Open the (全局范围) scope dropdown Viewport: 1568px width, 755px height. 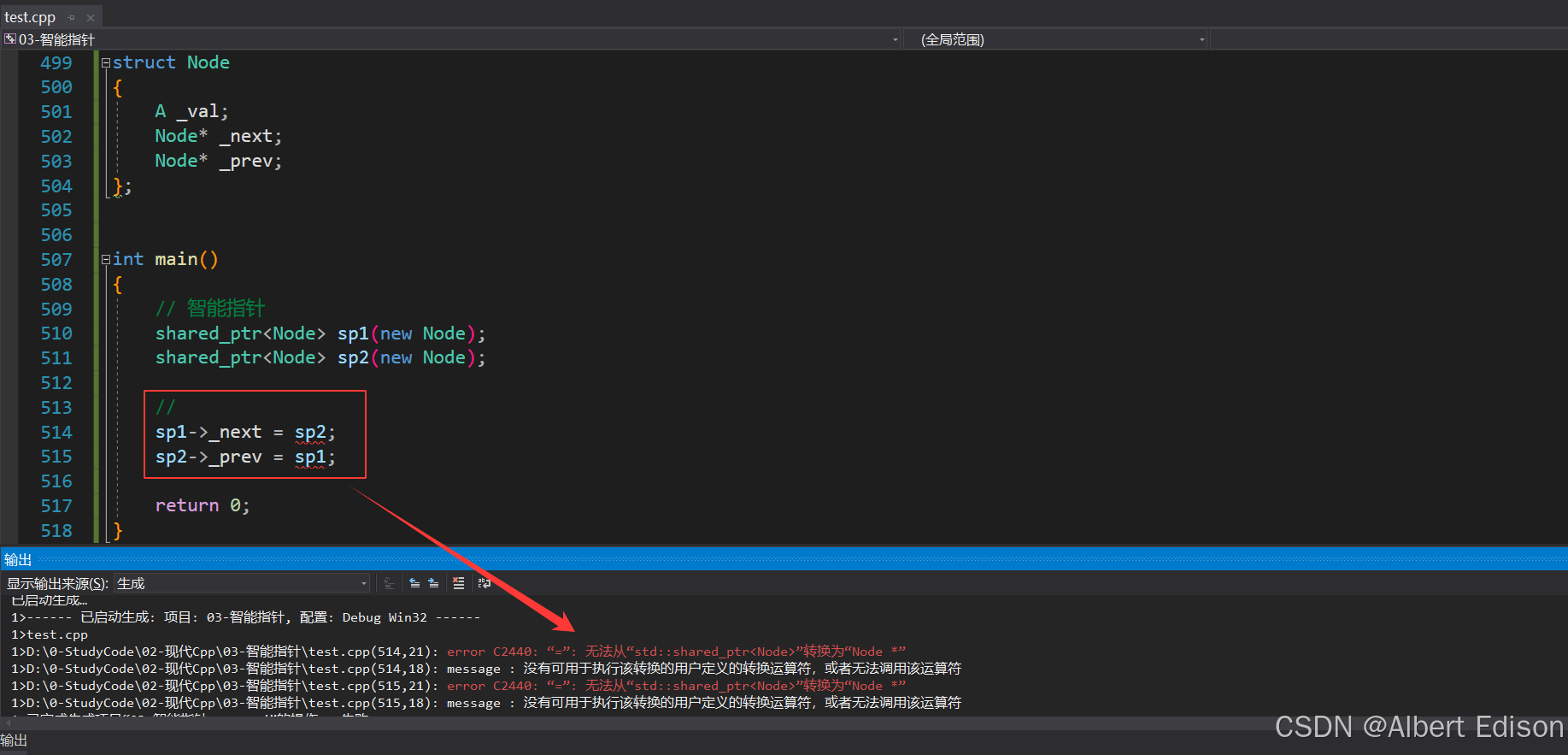1056,39
